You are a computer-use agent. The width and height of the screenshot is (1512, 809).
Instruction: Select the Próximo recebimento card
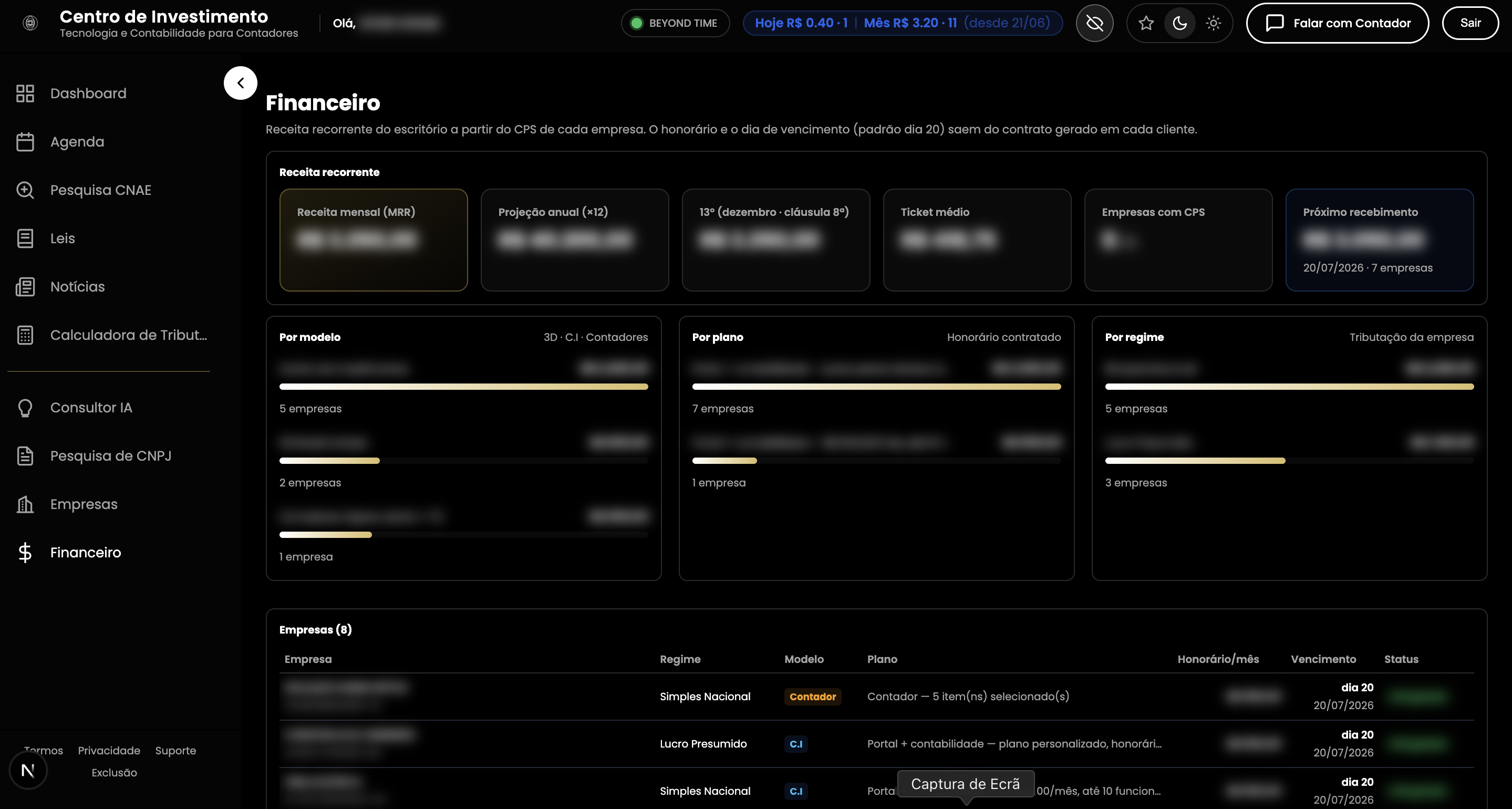[1380, 240]
